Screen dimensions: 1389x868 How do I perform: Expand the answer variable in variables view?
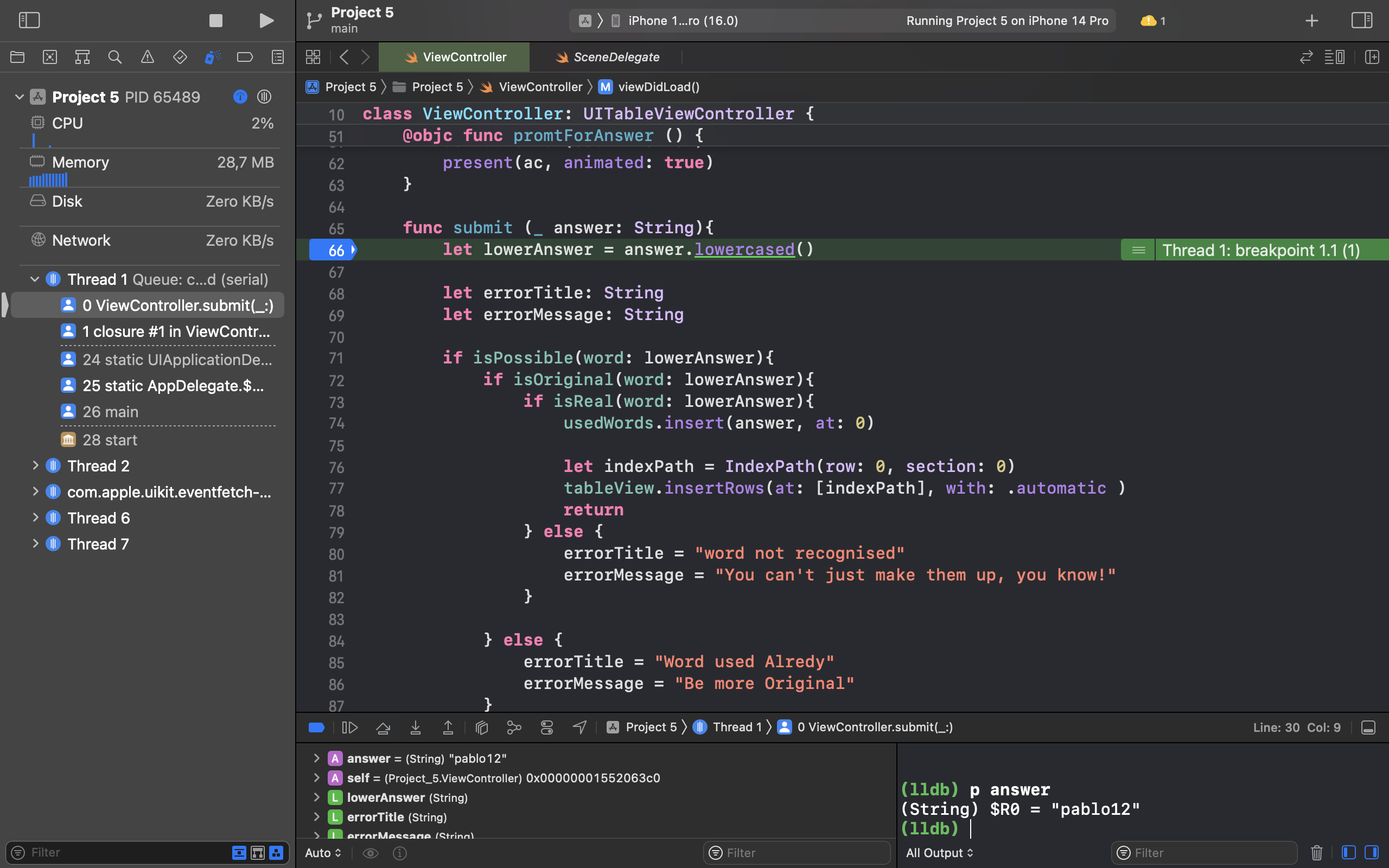[317, 758]
